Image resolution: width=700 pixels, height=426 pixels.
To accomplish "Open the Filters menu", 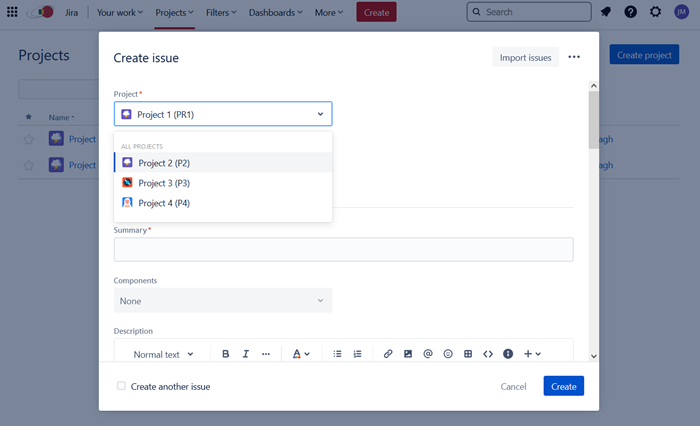I will (x=221, y=13).
